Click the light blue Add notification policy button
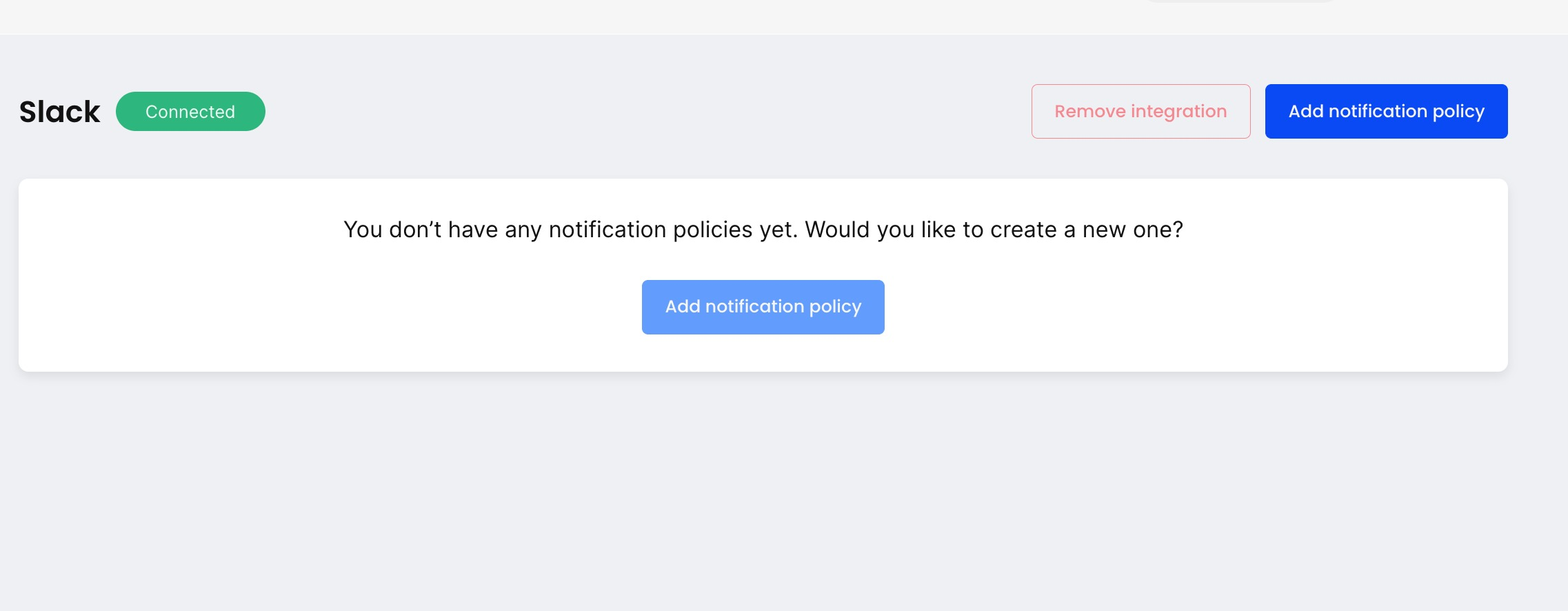Image resolution: width=1568 pixels, height=611 pixels. pos(763,307)
